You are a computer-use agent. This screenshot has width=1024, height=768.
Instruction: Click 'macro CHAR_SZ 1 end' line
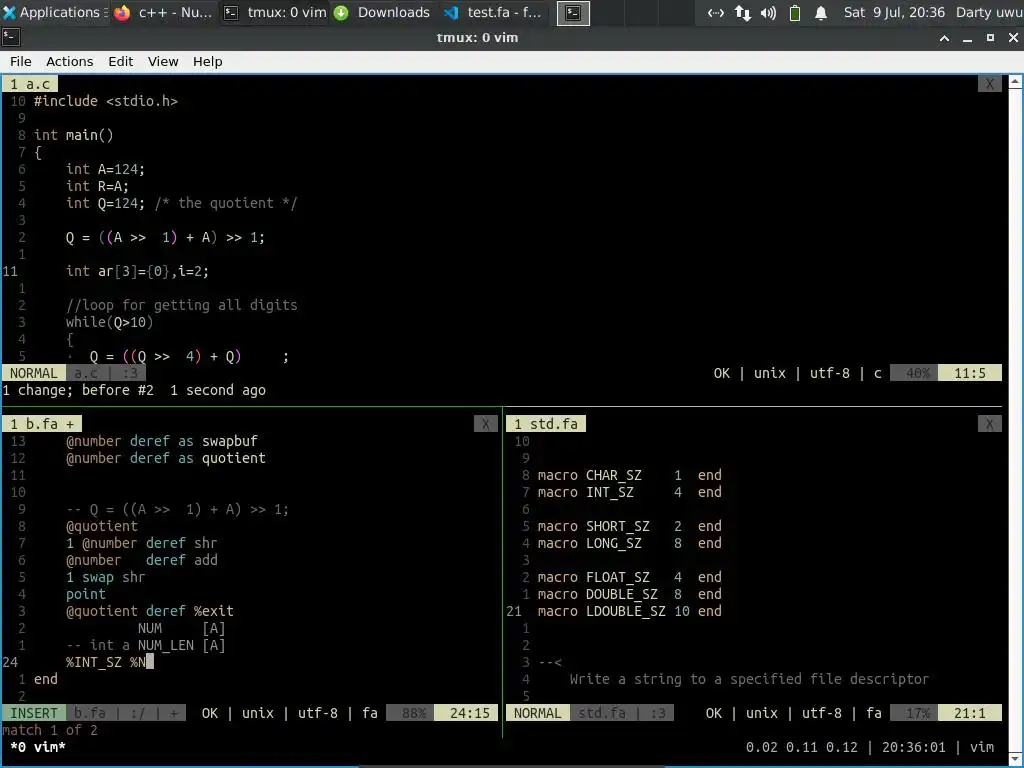click(x=630, y=475)
